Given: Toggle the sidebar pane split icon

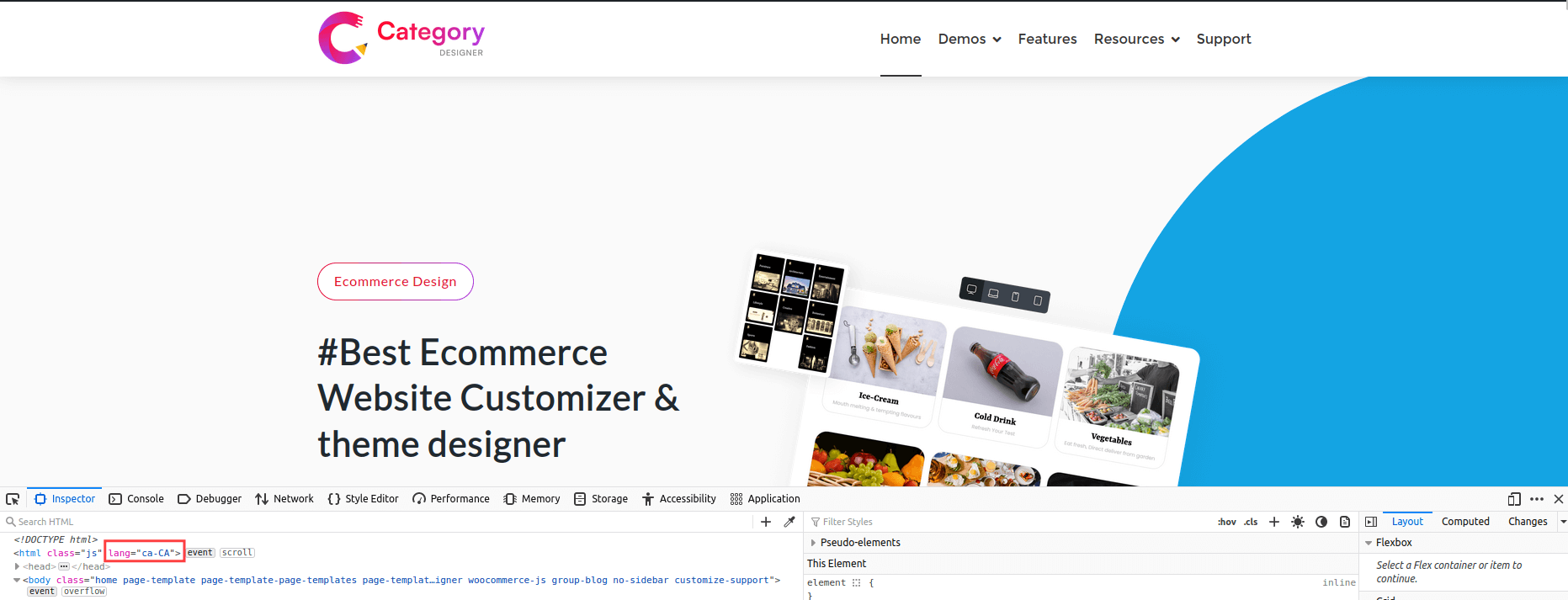Looking at the screenshot, I should pos(1371,522).
